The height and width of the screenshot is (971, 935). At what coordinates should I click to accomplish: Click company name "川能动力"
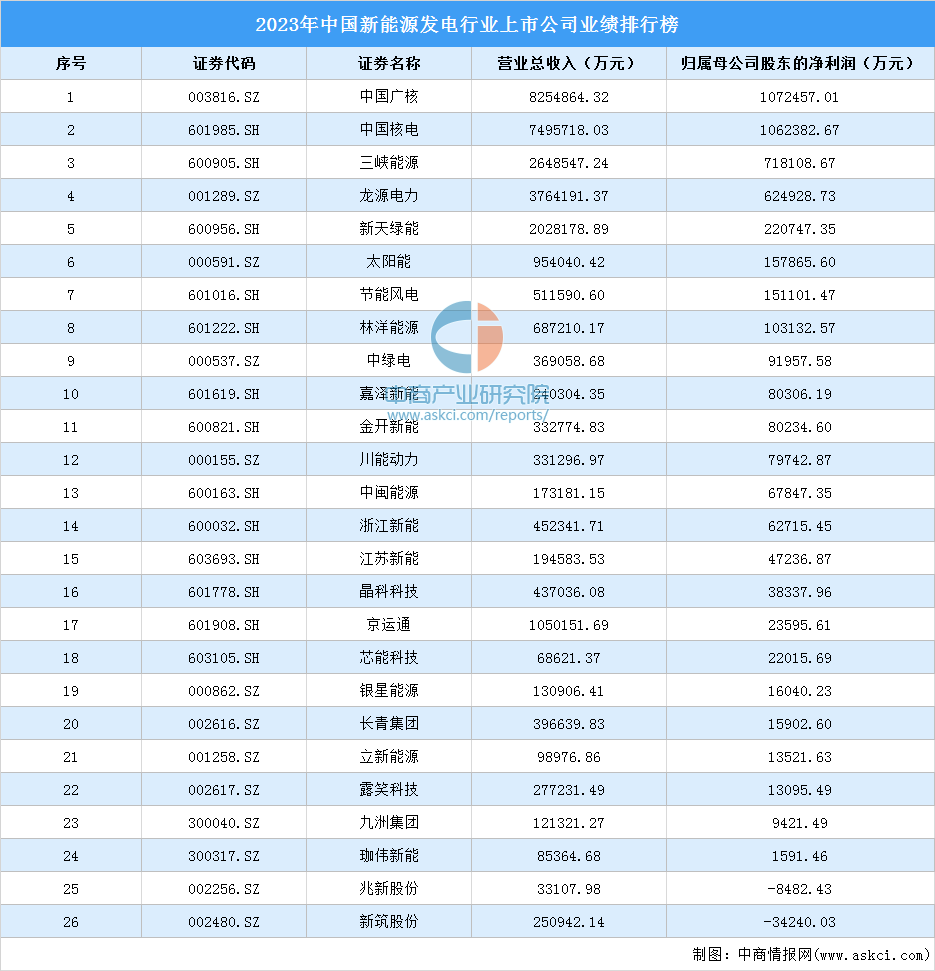[x=389, y=460]
